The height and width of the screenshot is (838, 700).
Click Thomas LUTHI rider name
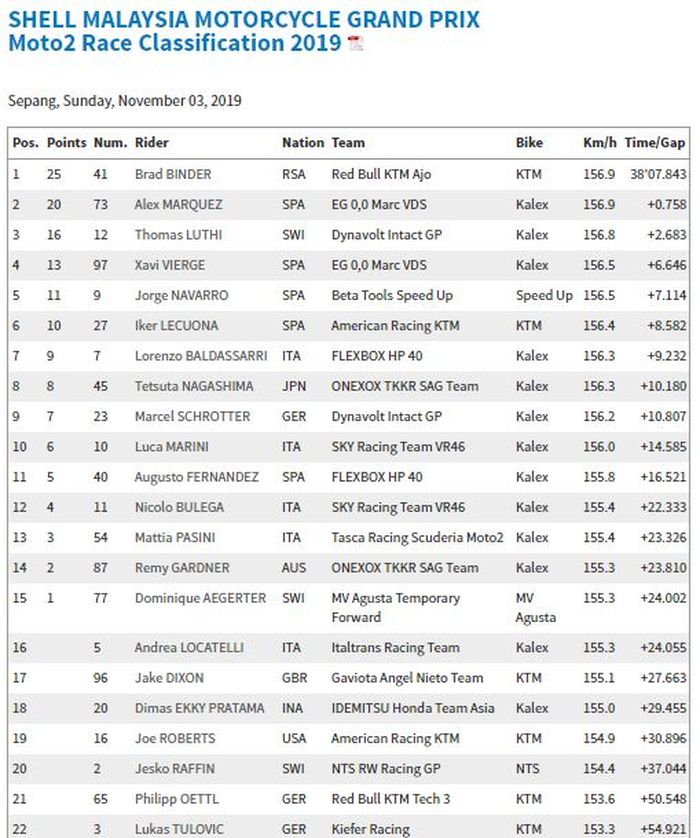(178, 235)
